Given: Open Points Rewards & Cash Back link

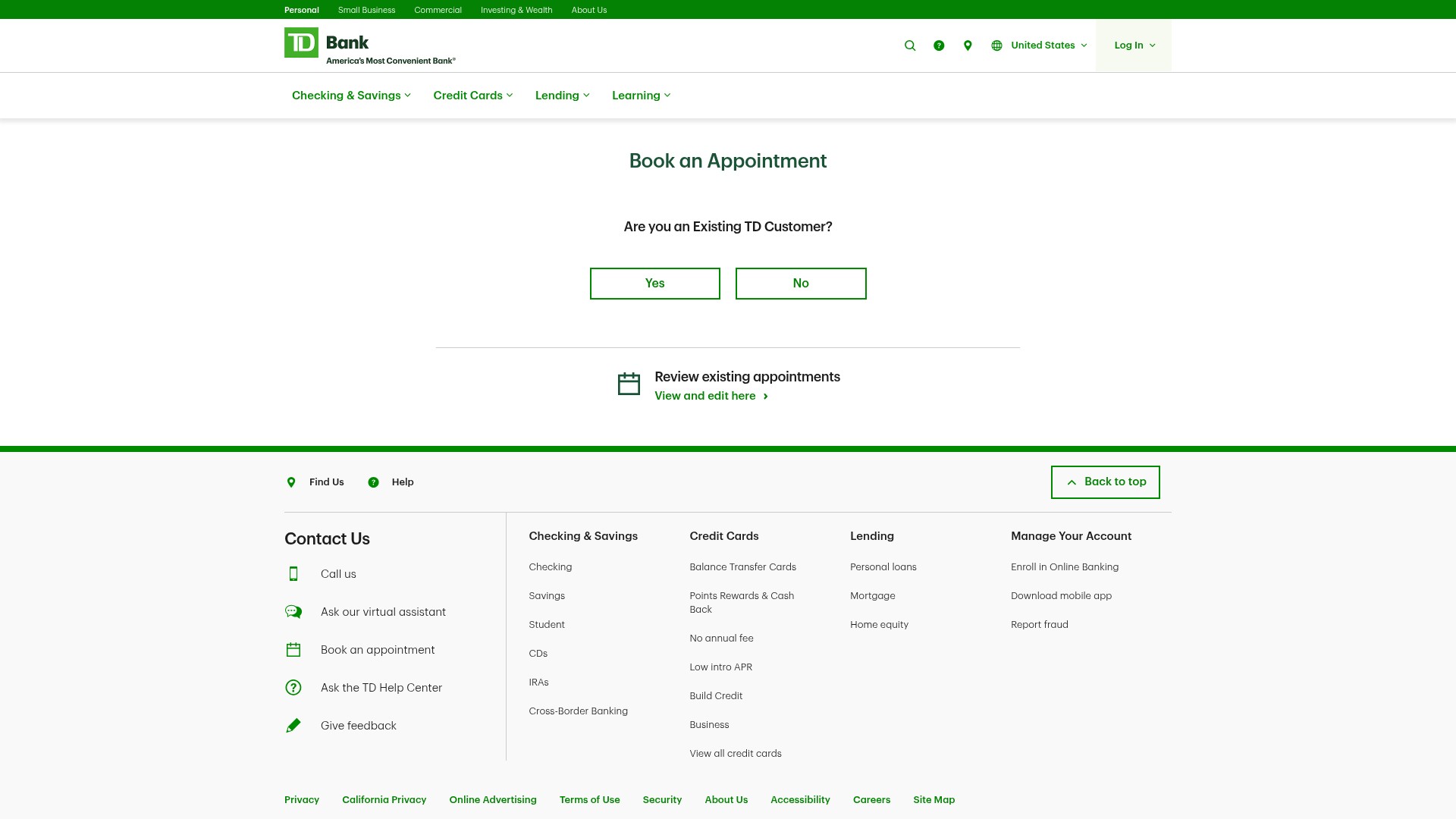Looking at the screenshot, I should [742, 603].
